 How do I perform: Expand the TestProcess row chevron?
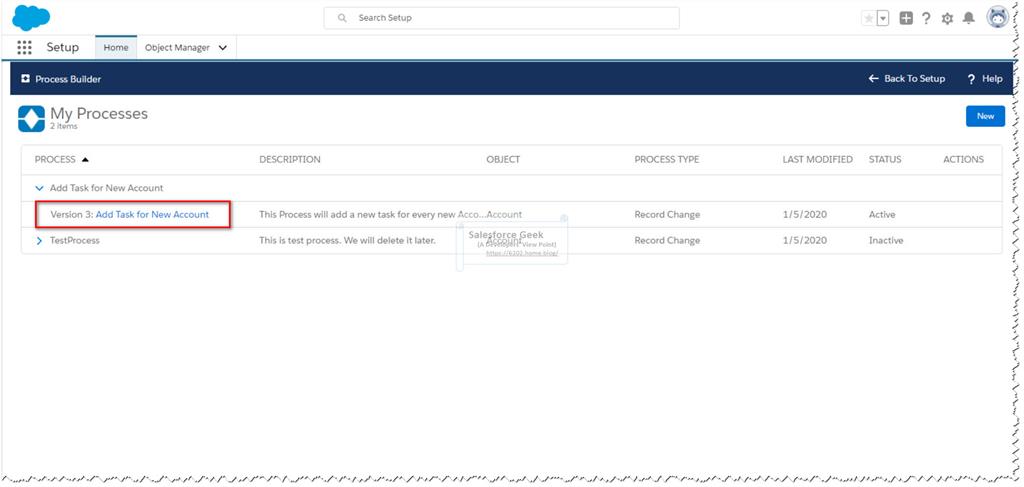39,240
